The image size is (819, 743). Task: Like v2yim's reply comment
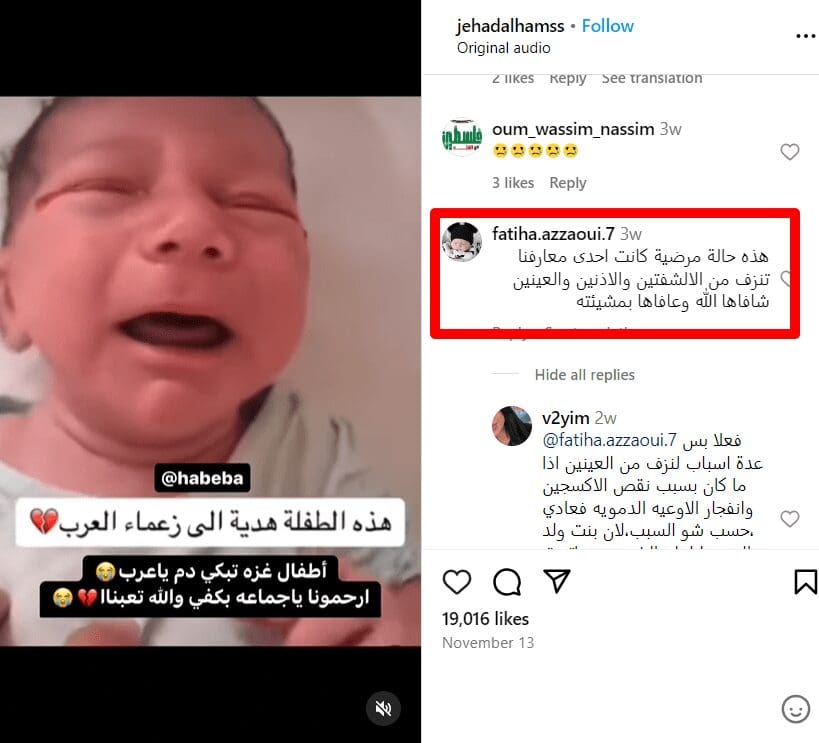click(790, 518)
